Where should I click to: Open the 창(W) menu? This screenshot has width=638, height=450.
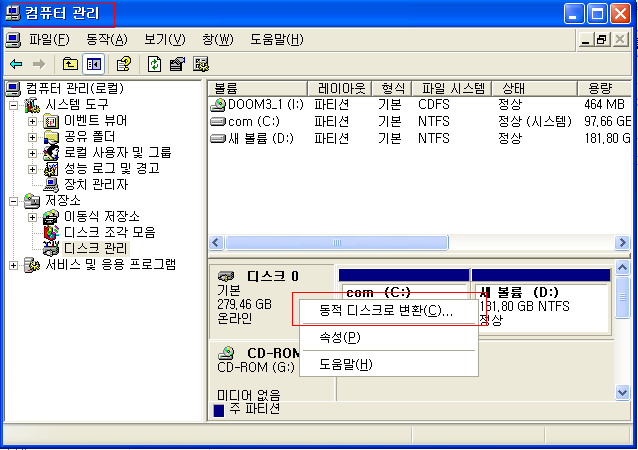(x=218, y=40)
